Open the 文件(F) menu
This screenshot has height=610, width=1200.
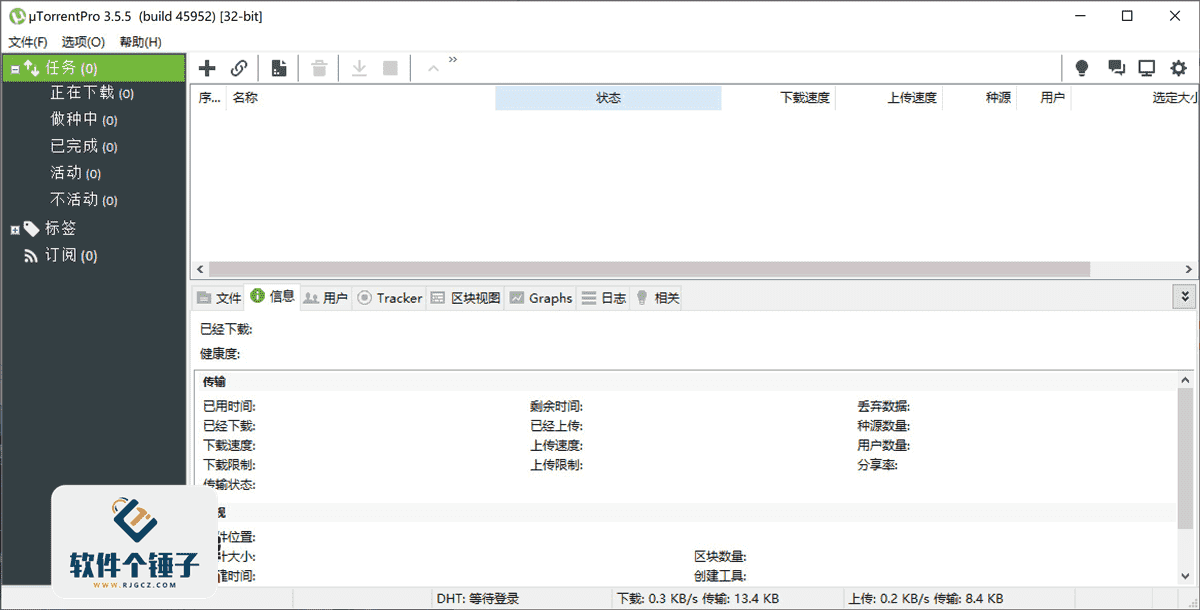click(x=28, y=42)
